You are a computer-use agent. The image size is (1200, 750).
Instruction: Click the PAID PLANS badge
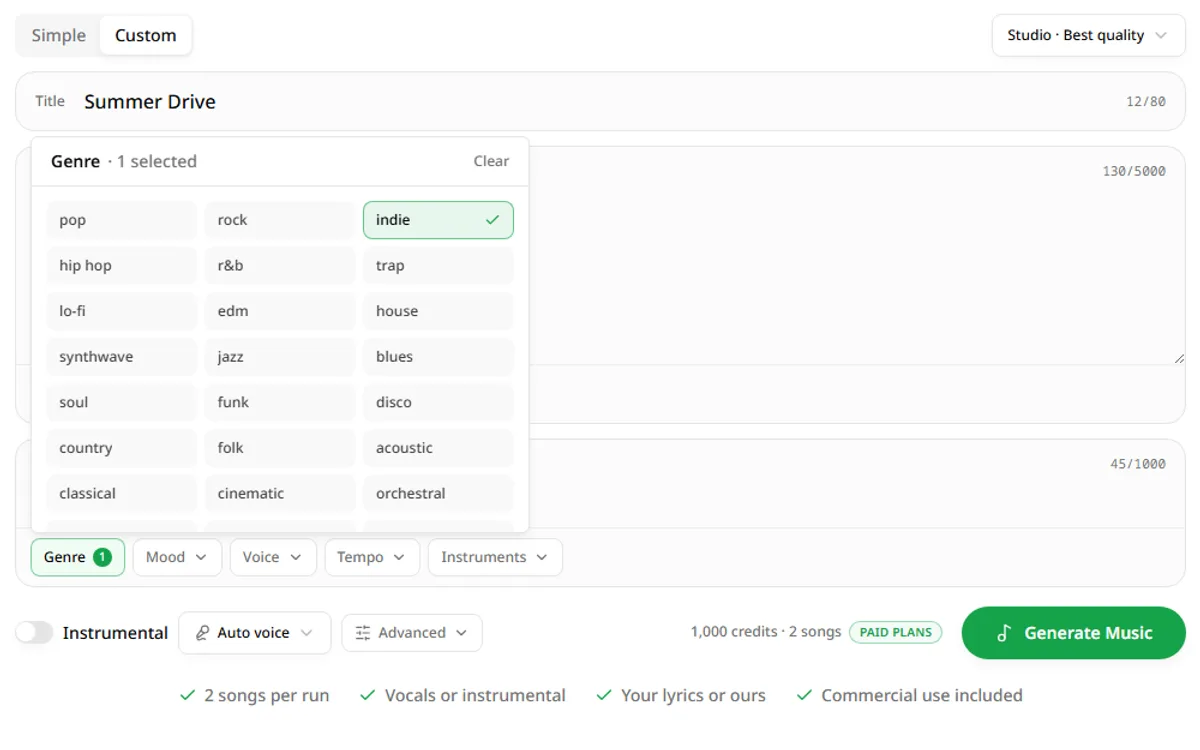click(896, 633)
